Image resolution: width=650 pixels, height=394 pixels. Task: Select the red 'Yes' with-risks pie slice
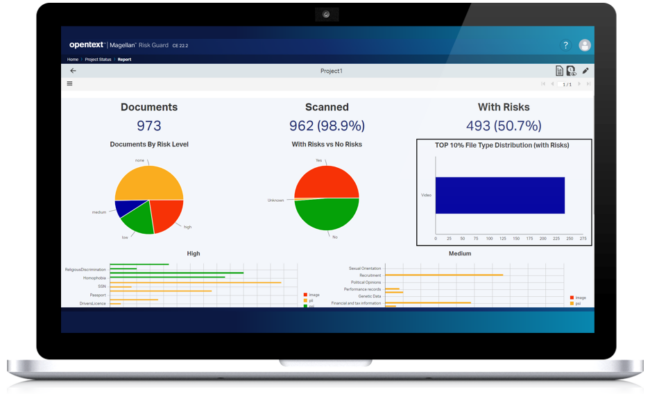tap(327, 181)
